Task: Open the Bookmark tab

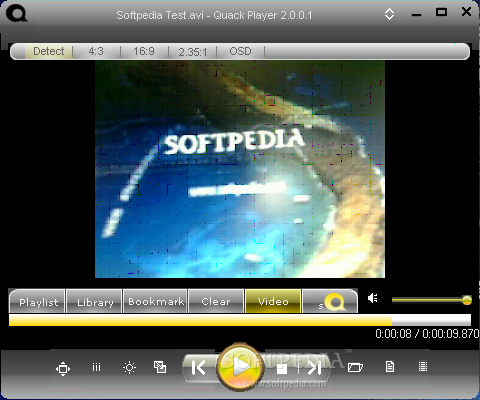Action: click(x=155, y=302)
